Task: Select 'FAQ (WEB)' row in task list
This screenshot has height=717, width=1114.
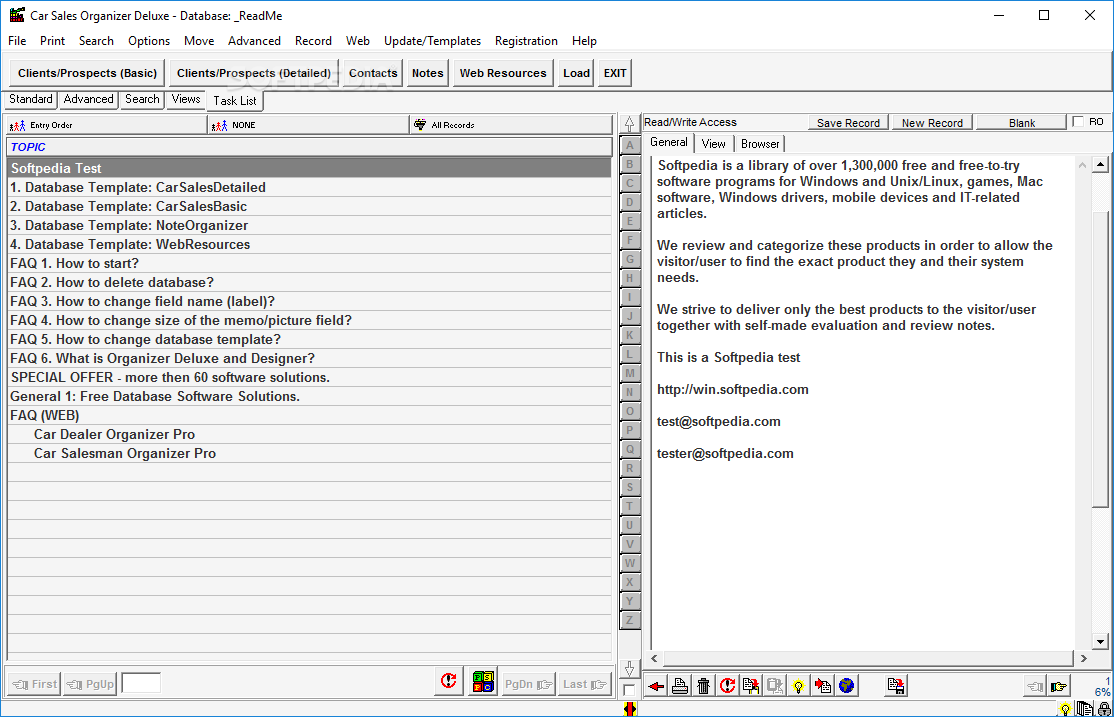Action: click(309, 415)
